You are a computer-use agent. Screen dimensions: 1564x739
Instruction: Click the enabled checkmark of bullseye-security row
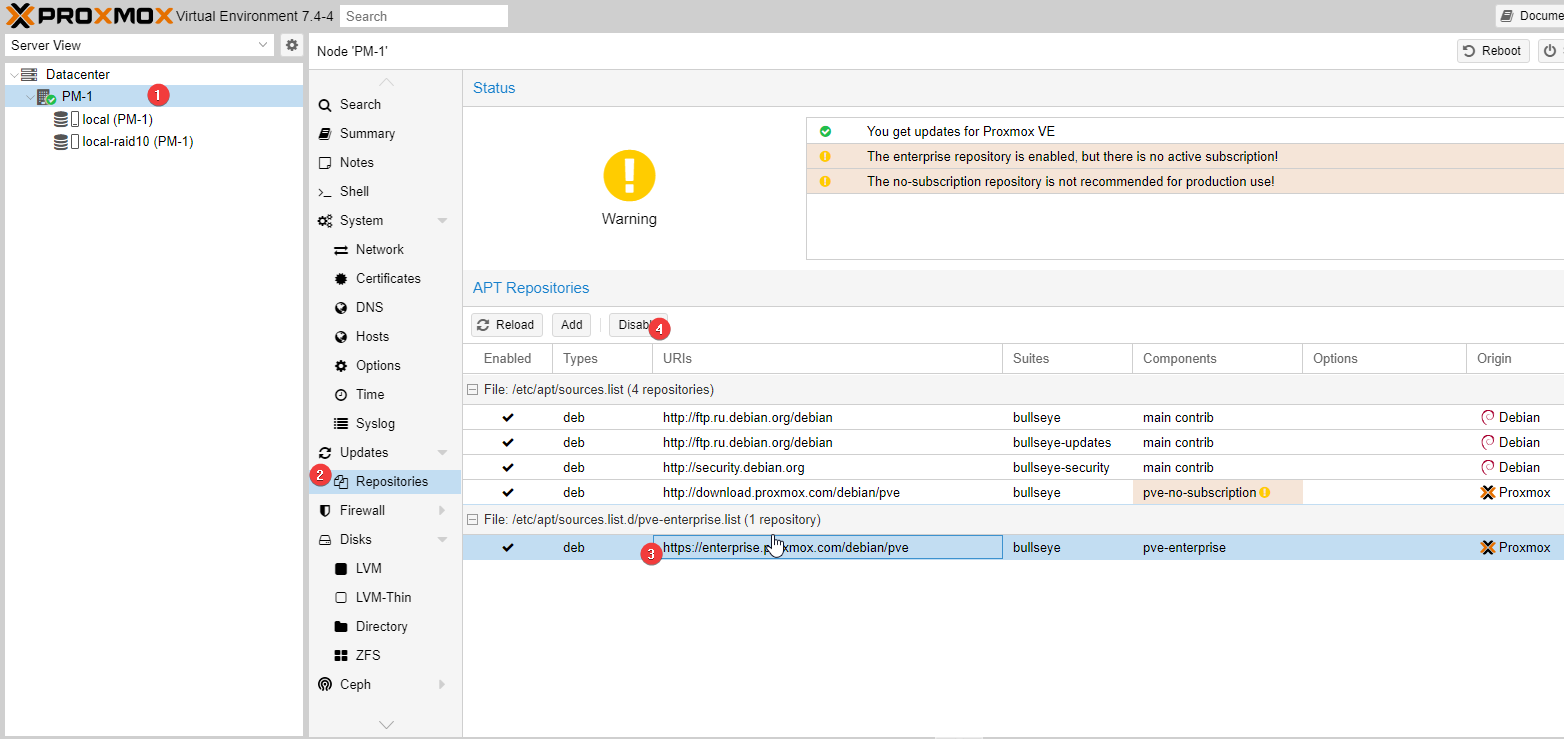click(x=507, y=467)
